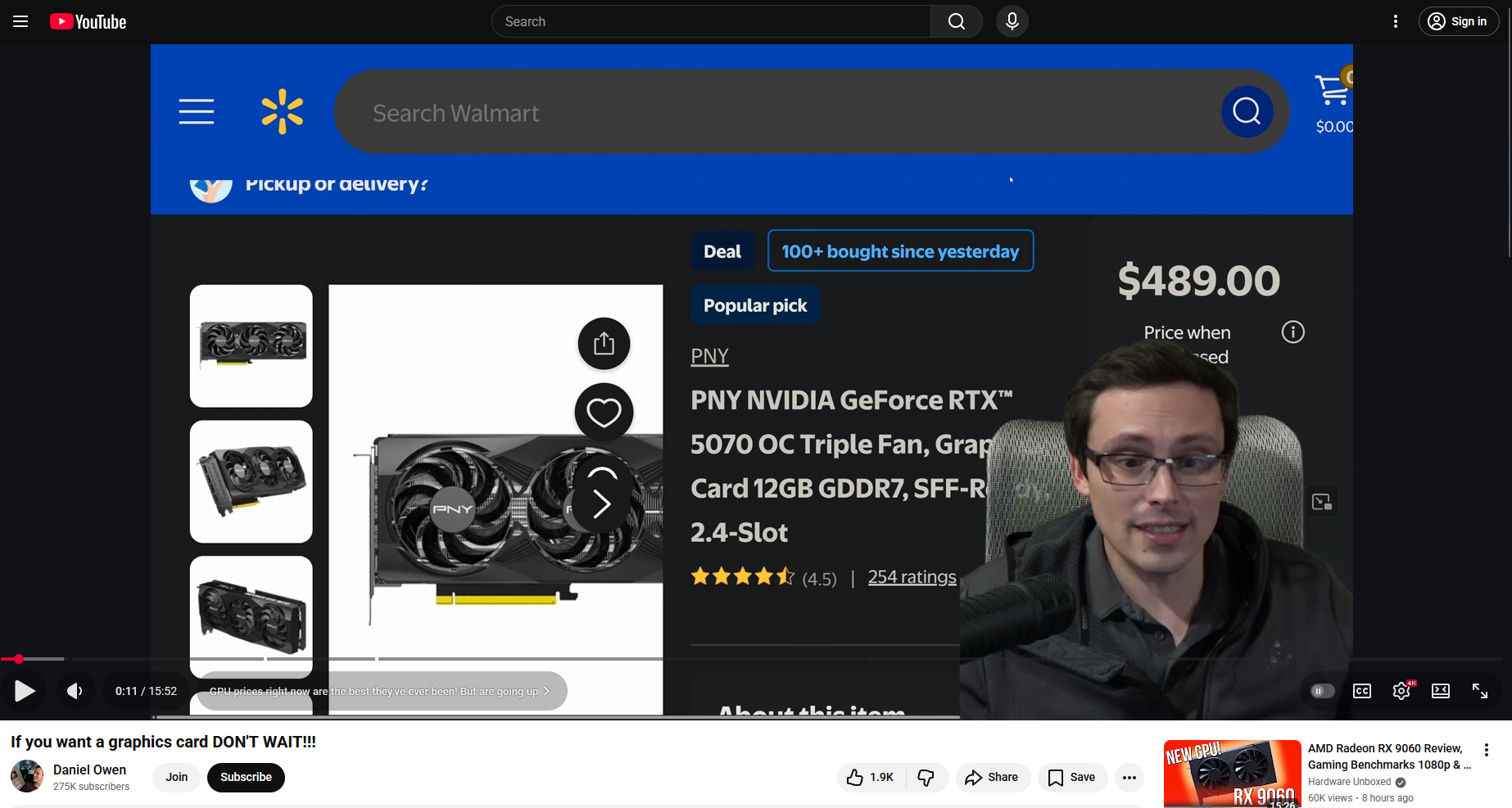Share this video
The height and width of the screenshot is (808, 1512).
[992, 777]
